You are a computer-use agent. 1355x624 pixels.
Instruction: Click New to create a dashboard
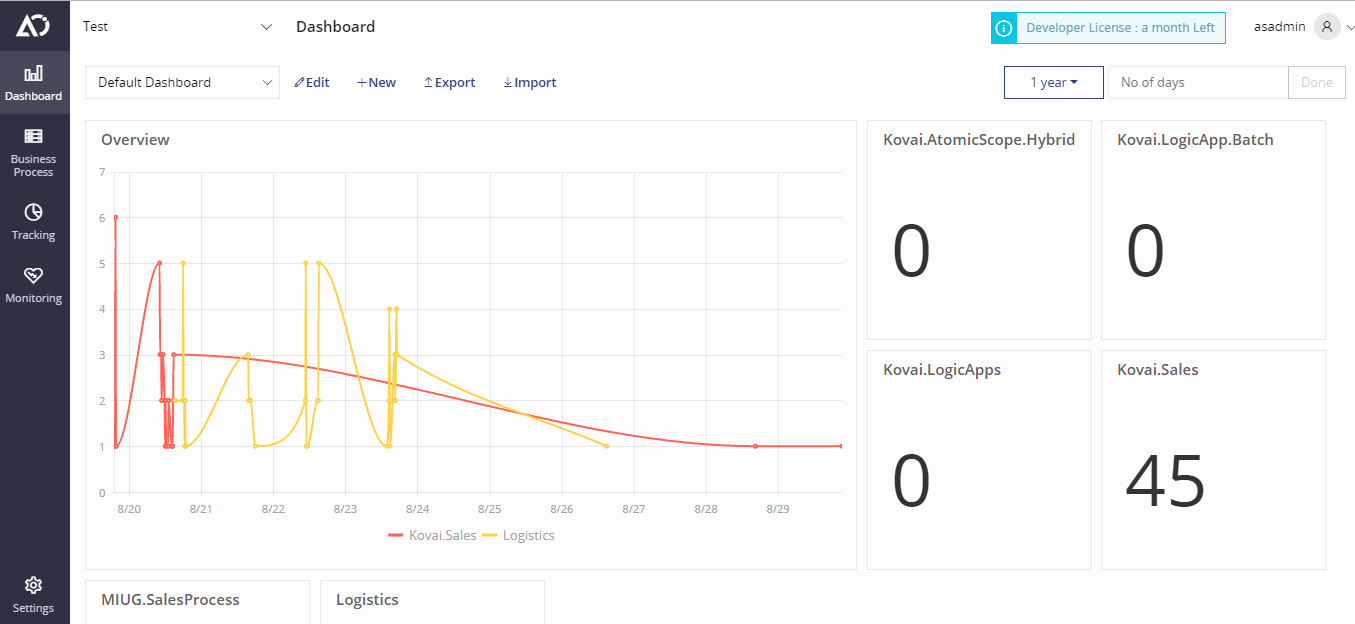(376, 83)
